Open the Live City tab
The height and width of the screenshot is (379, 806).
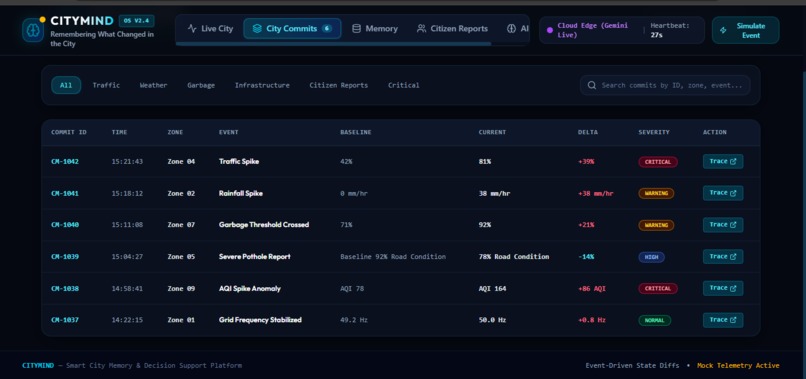pyautogui.click(x=210, y=29)
